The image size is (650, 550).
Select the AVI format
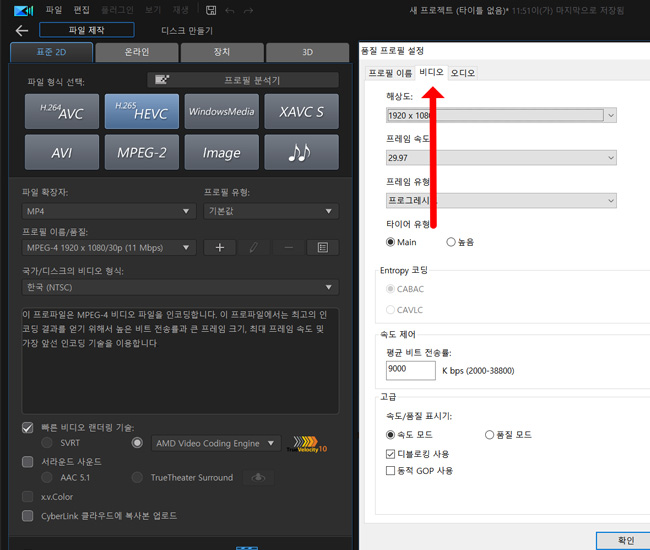(62, 152)
